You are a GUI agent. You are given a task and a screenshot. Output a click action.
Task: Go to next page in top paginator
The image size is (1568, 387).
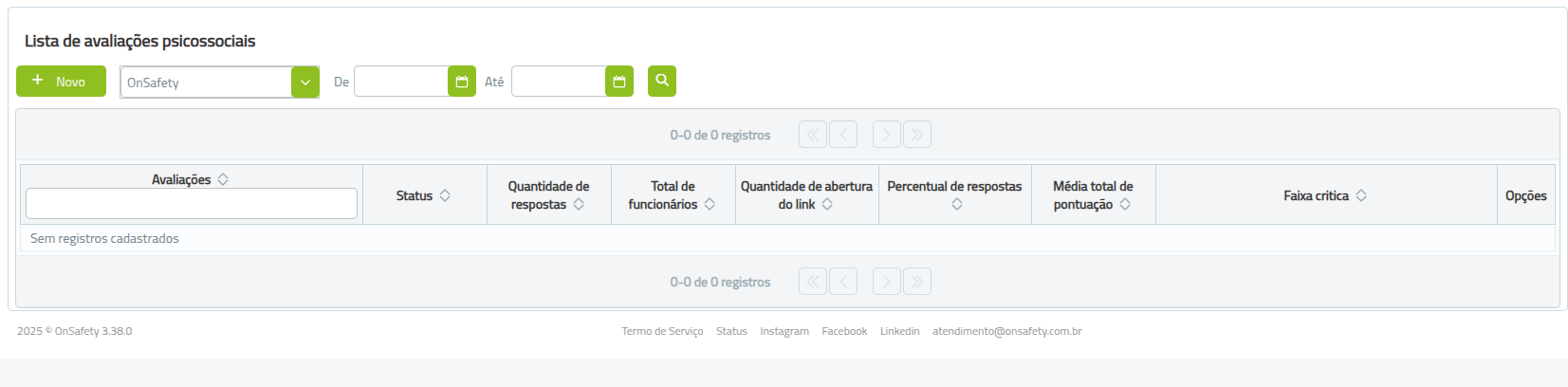coord(887,135)
